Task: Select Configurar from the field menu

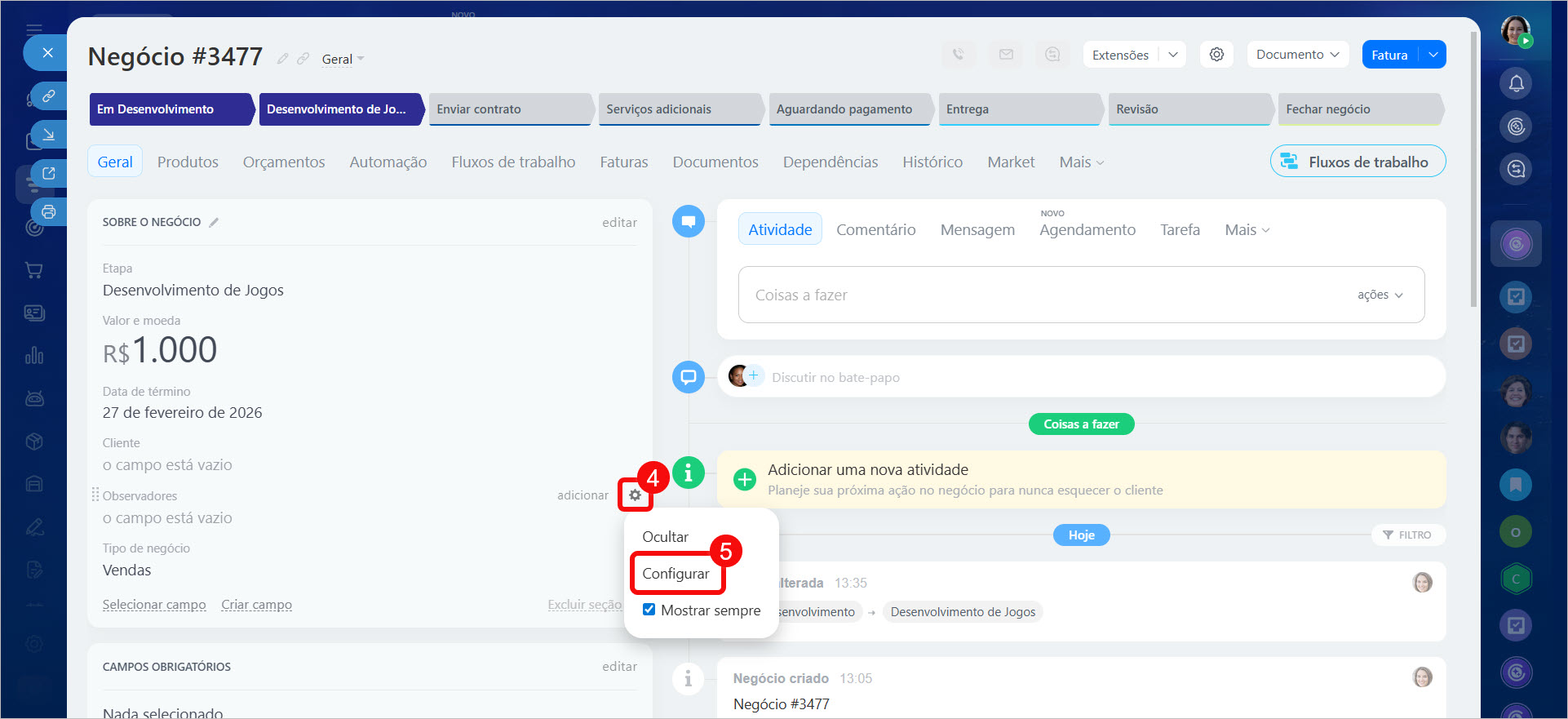Action: point(675,574)
